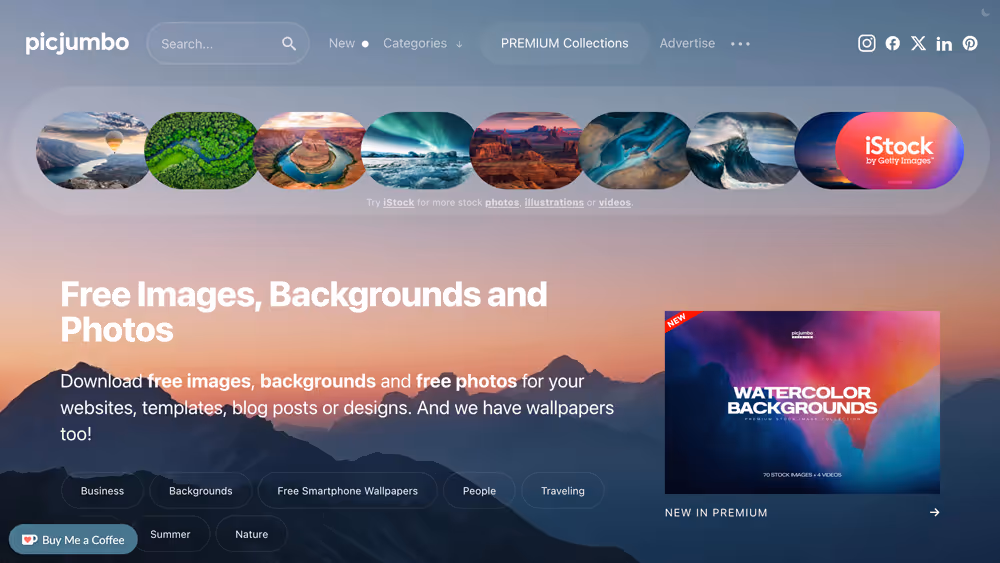Toggle dark mode moon icon
This screenshot has width=1000, height=563.
coord(985,12)
